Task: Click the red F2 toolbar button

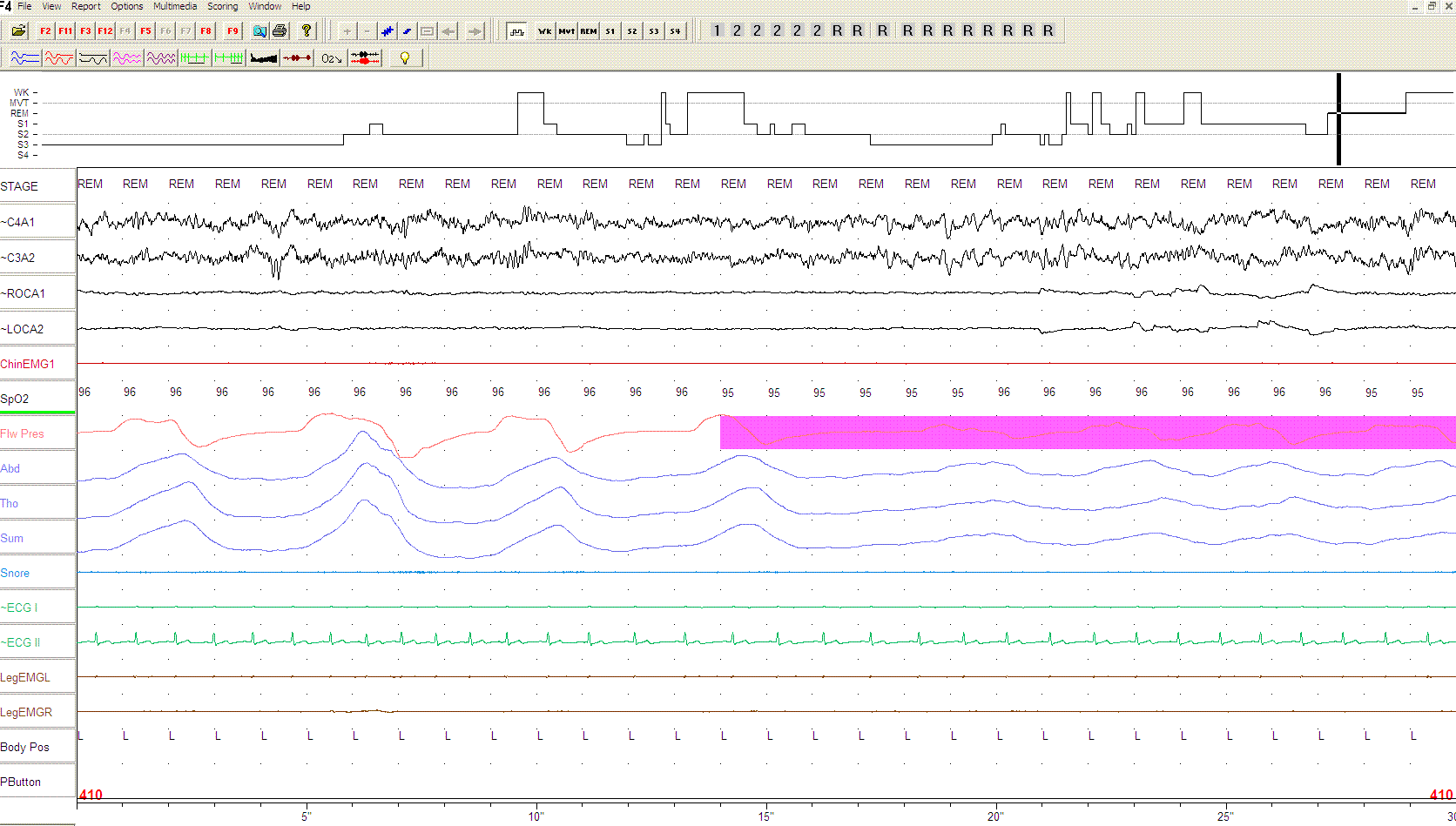Action: click(x=45, y=31)
